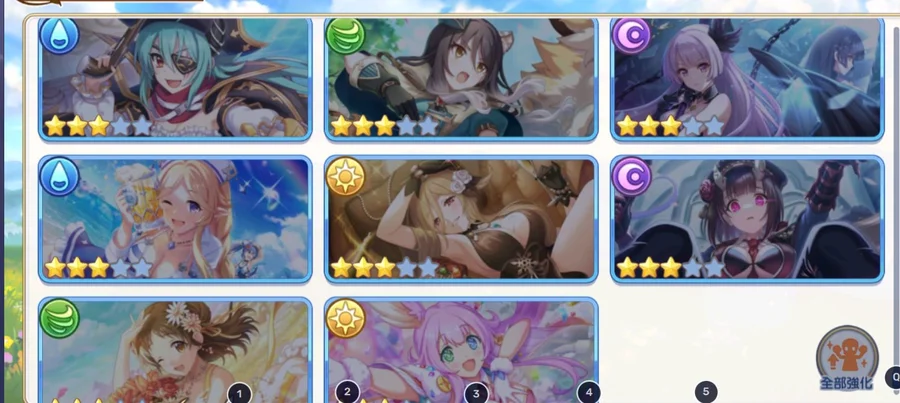Screen dimensions: 900x403
Task: Open the pink-haired bunny girl card
Action: [x=461, y=350]
